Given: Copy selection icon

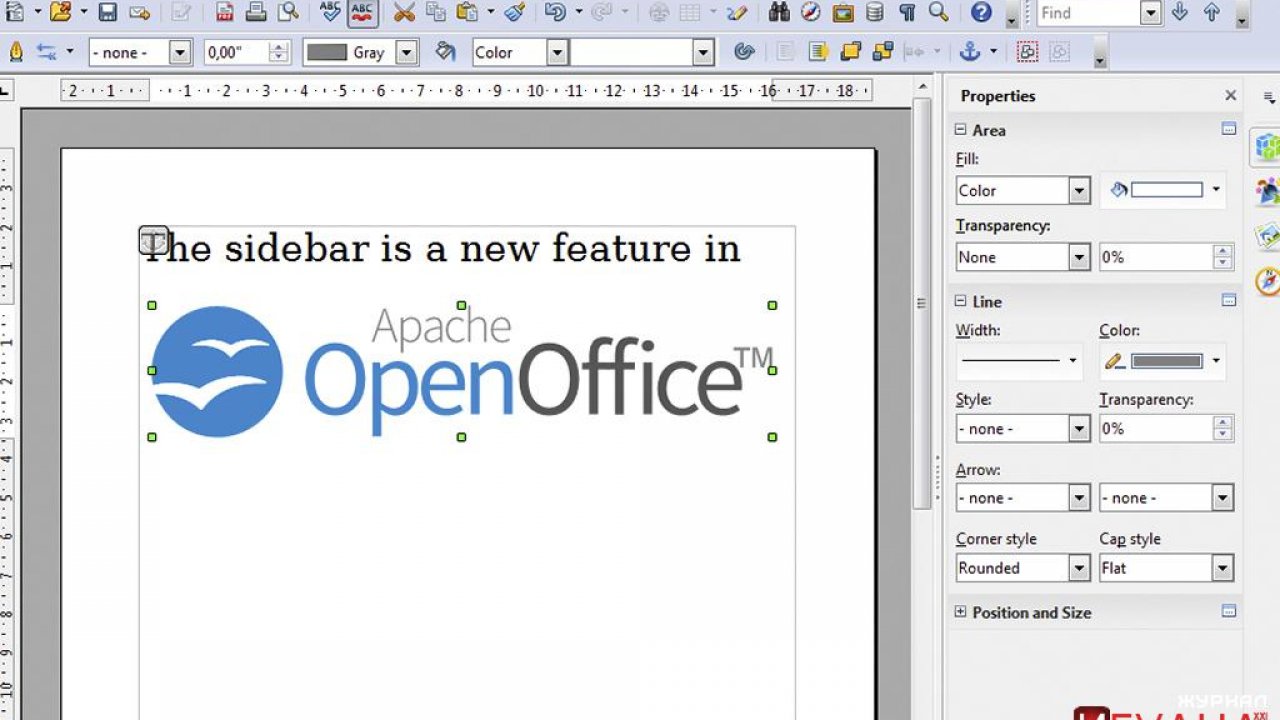Looking at the screenshot, I should point(436,12).
